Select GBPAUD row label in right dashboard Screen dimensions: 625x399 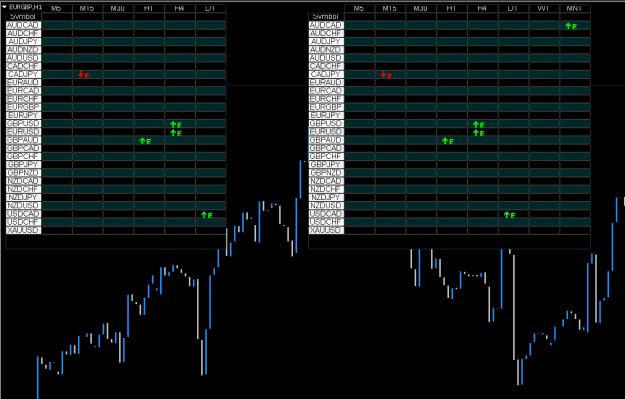coord(326,140)
